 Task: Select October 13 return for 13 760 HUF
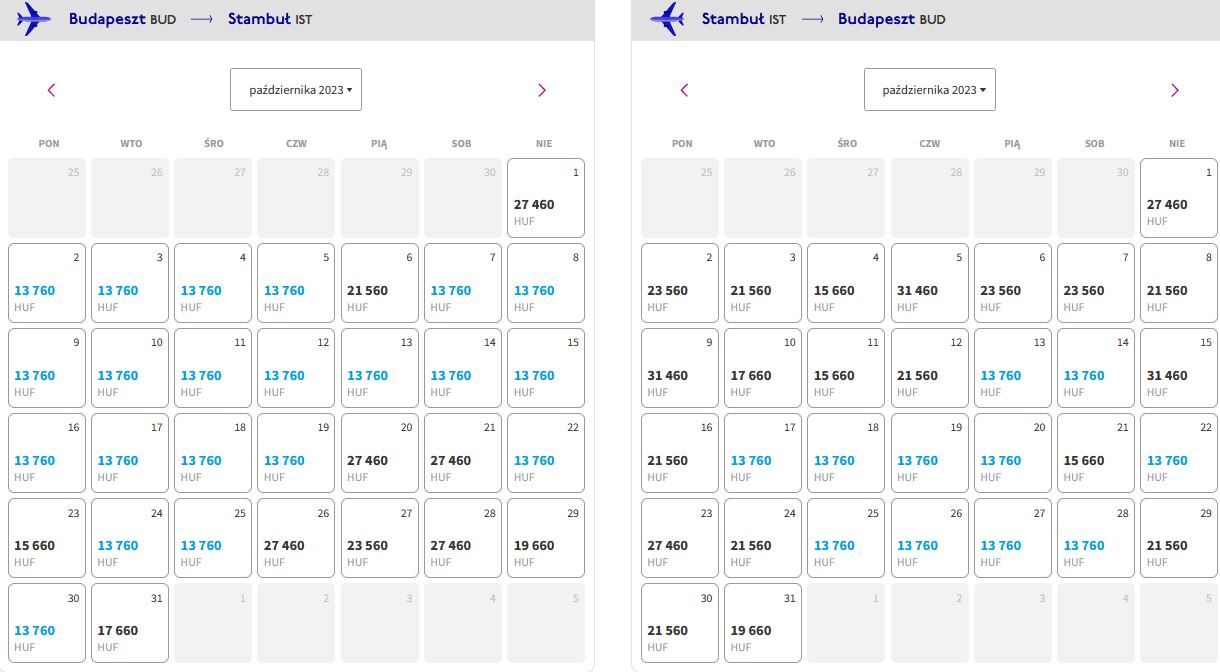pos(1012,368)
